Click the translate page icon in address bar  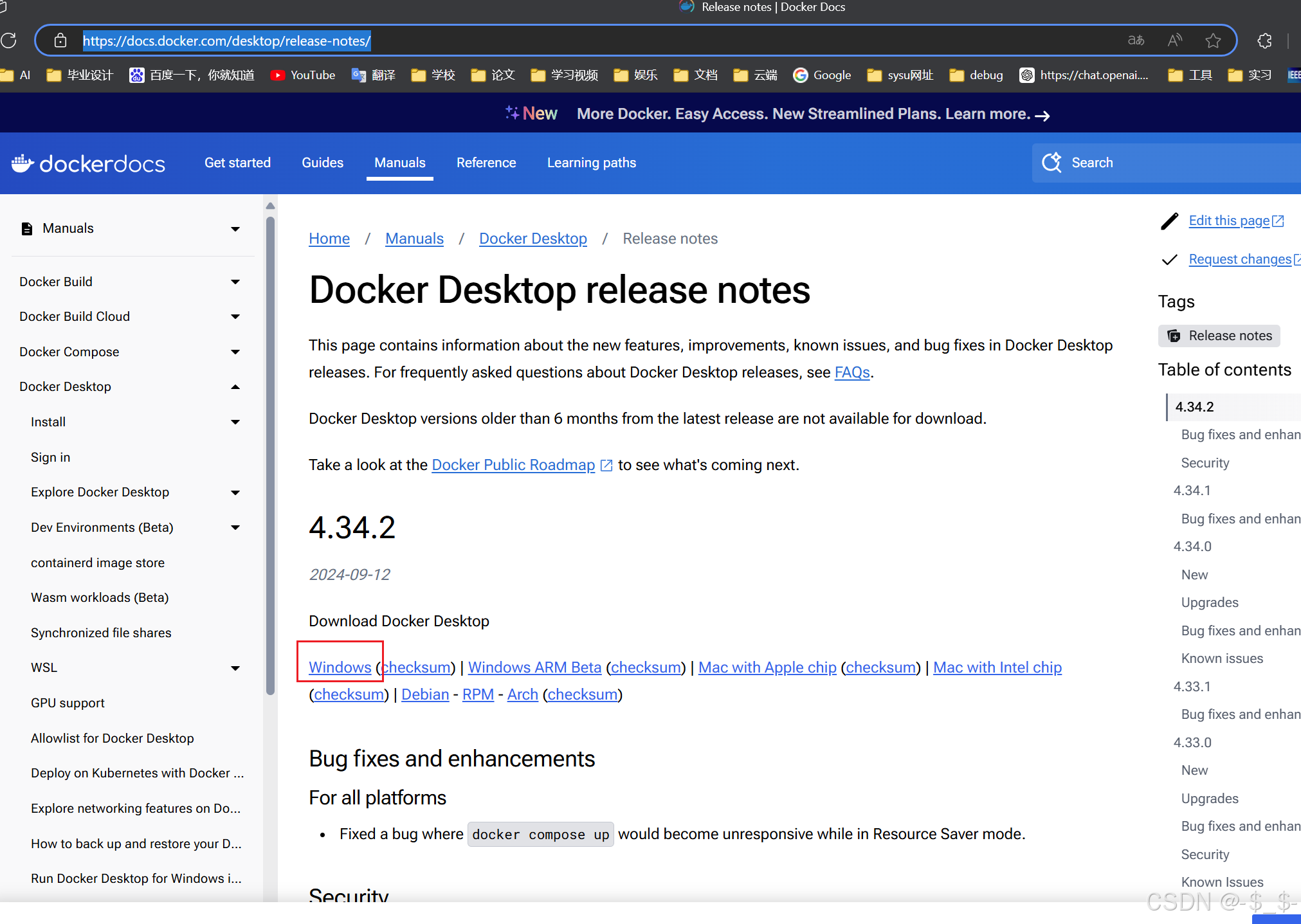click(1136, 41)
